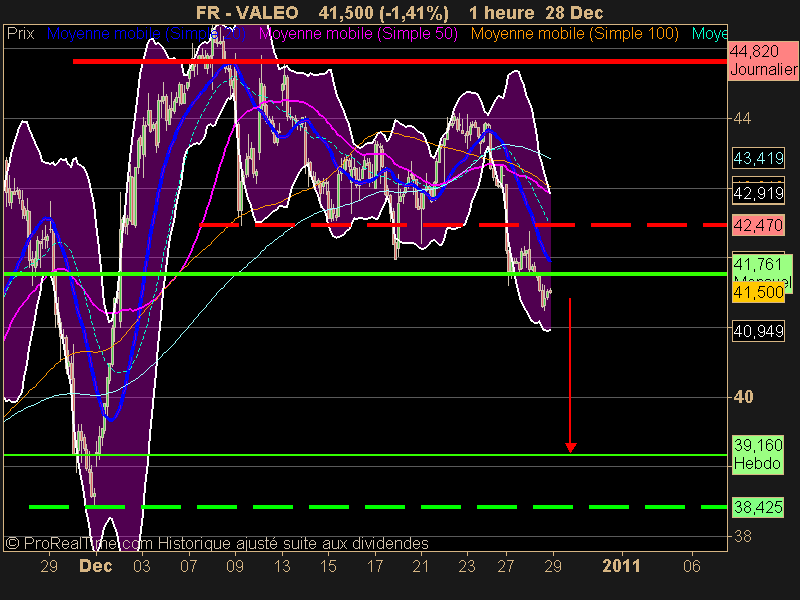
Task: Click the Moyenne mobile (Simple 50) legend
Action: [358, 34]
